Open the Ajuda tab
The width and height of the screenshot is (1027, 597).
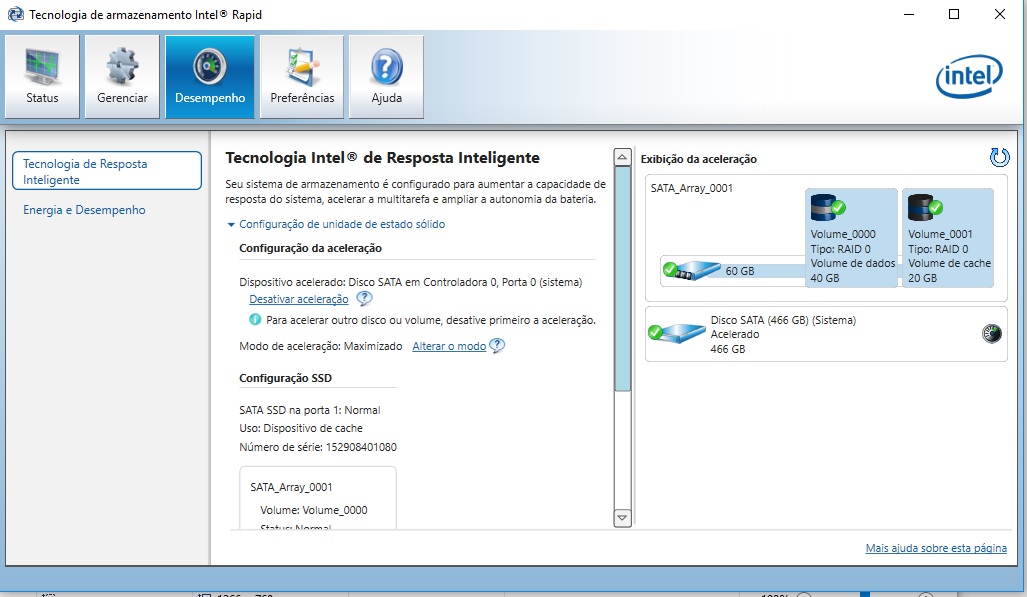386,77
